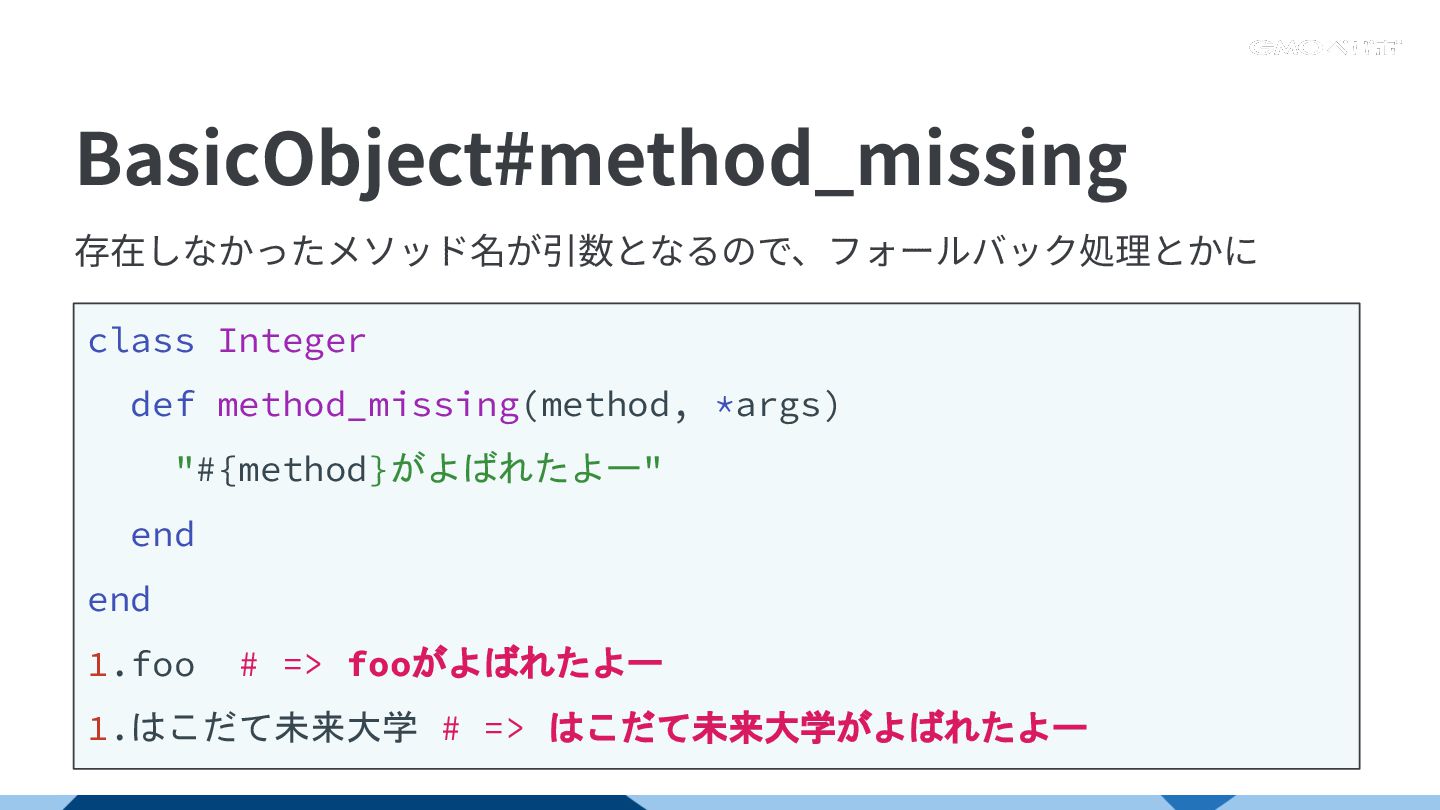
Task: Click the 'class' keyword in the code
Action: tap(141, 341)
